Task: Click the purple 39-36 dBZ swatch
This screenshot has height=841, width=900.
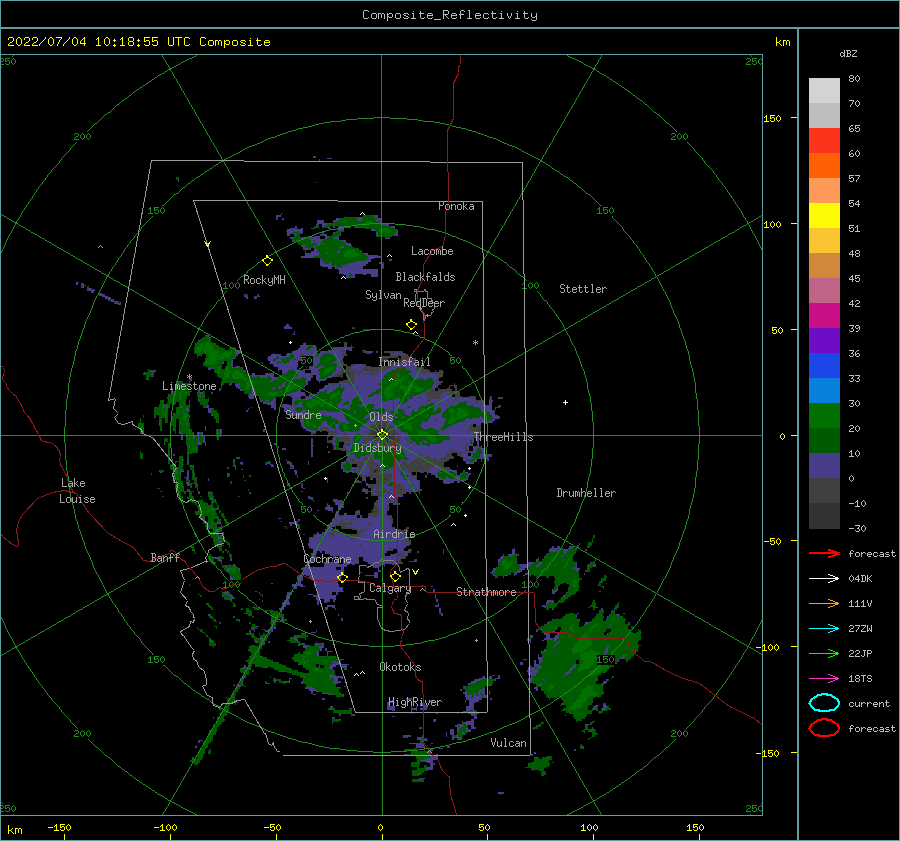Action: tap(824, 341)
